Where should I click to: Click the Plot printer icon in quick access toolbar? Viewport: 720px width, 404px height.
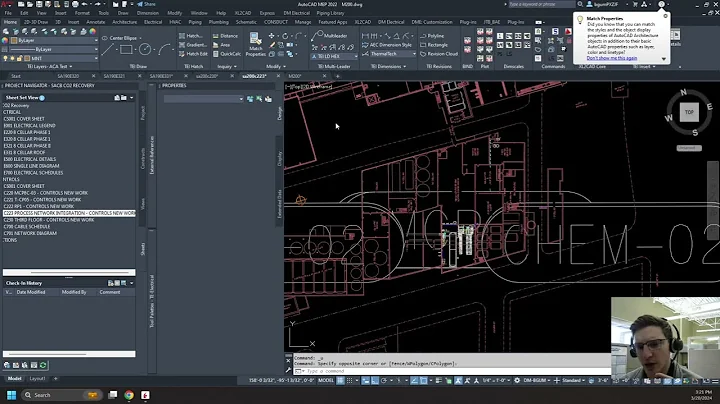75,4
